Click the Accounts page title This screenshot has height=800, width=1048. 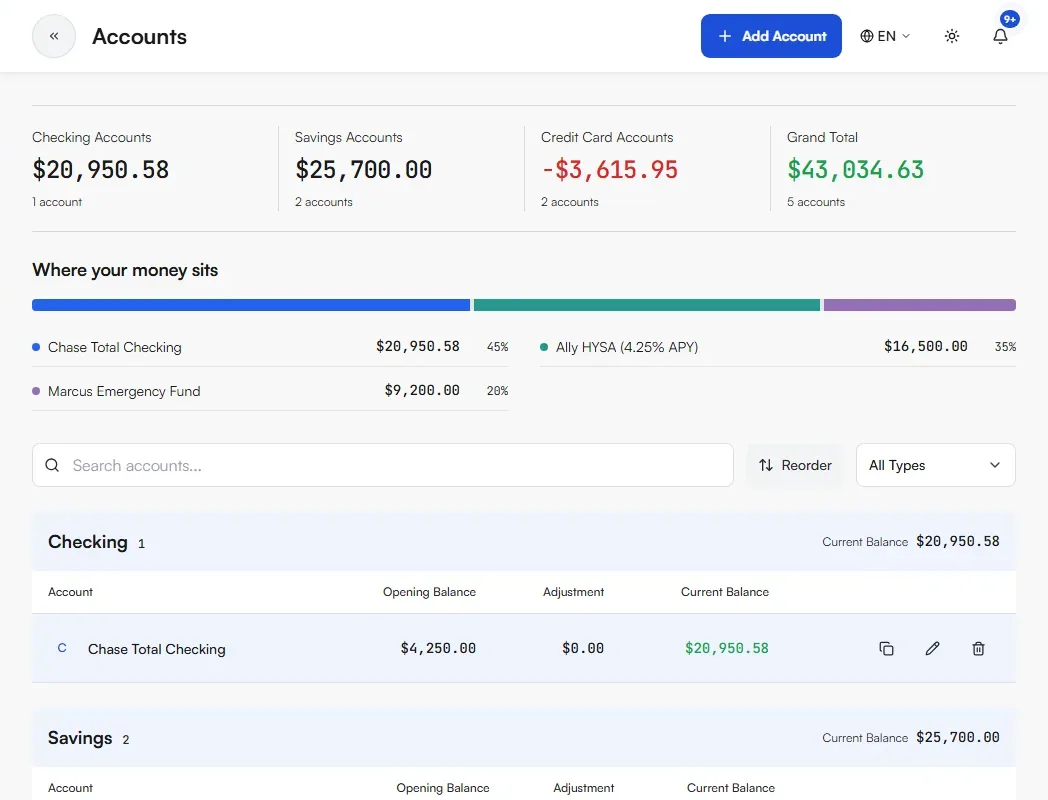coord(139,36)
